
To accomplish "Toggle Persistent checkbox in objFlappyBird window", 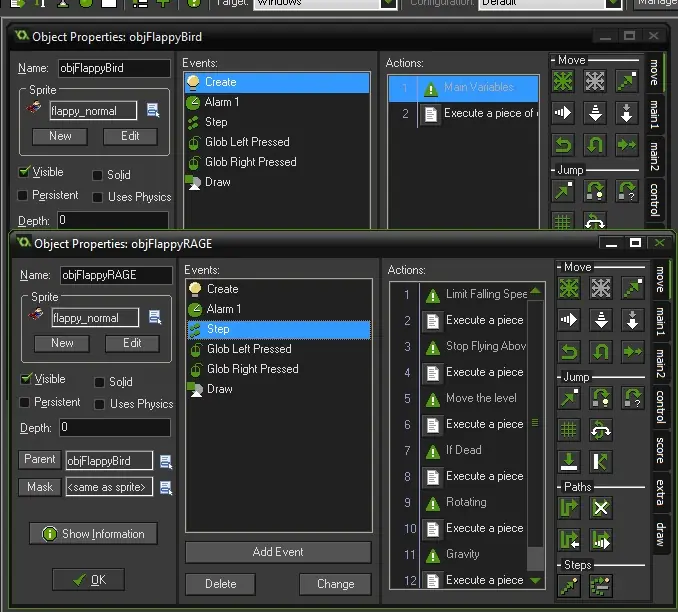I will point(22,195).
